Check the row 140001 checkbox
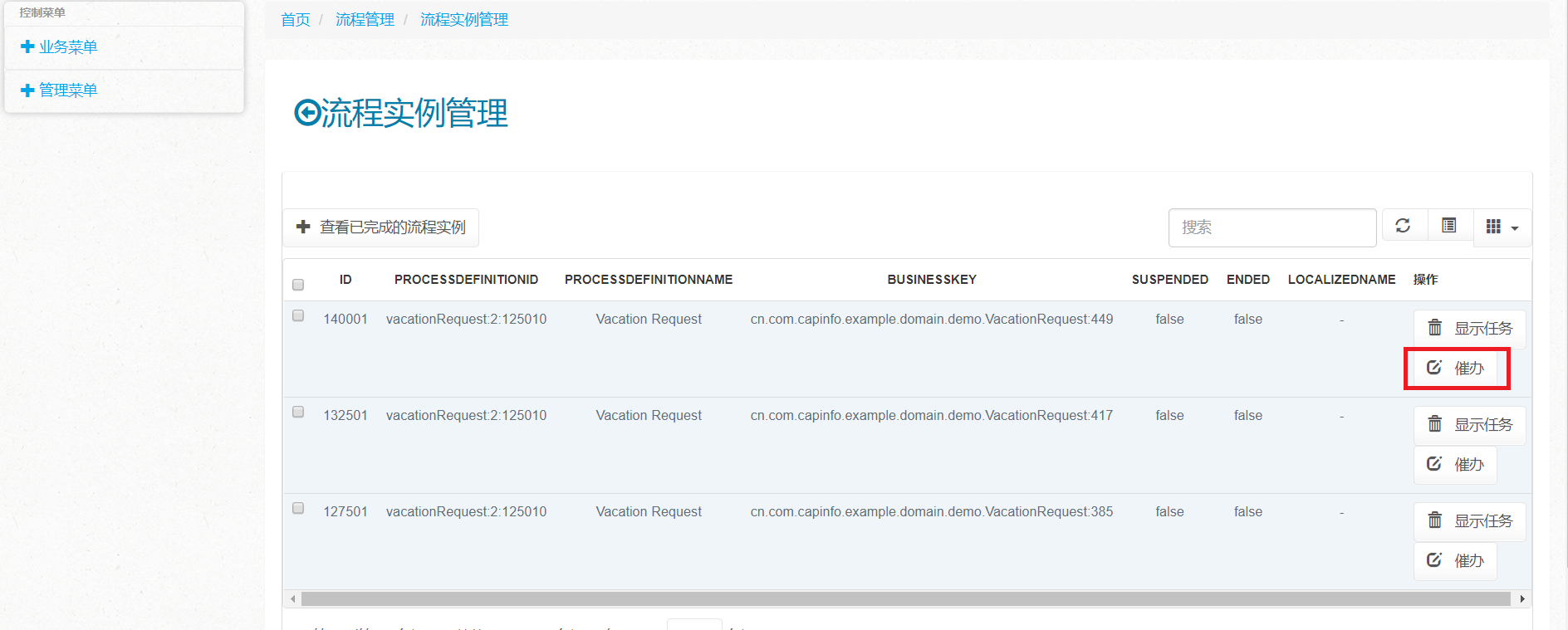This screenshot has height=630, width=1568. 298,315
